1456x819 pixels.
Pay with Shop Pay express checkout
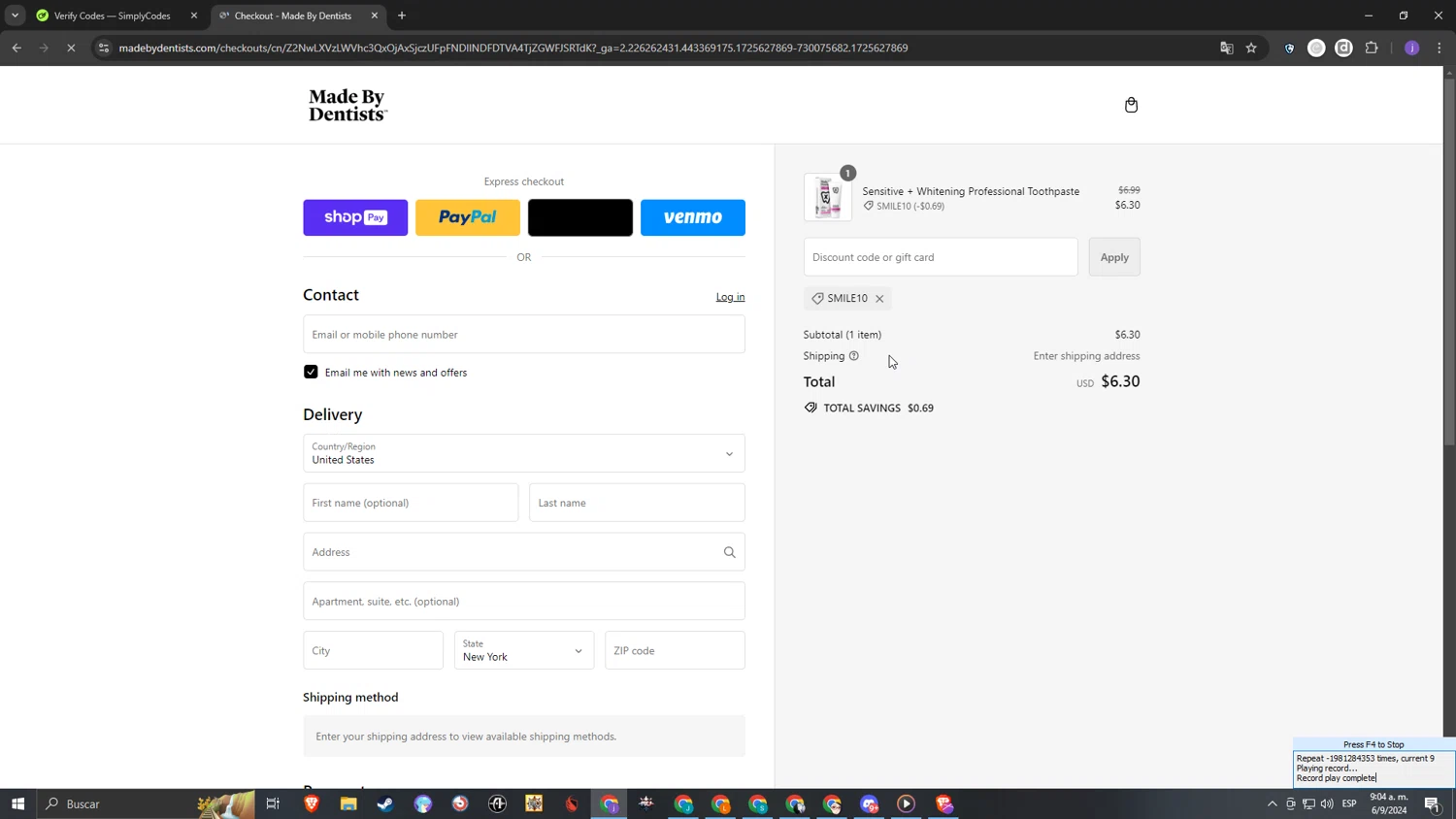(355, 217)
